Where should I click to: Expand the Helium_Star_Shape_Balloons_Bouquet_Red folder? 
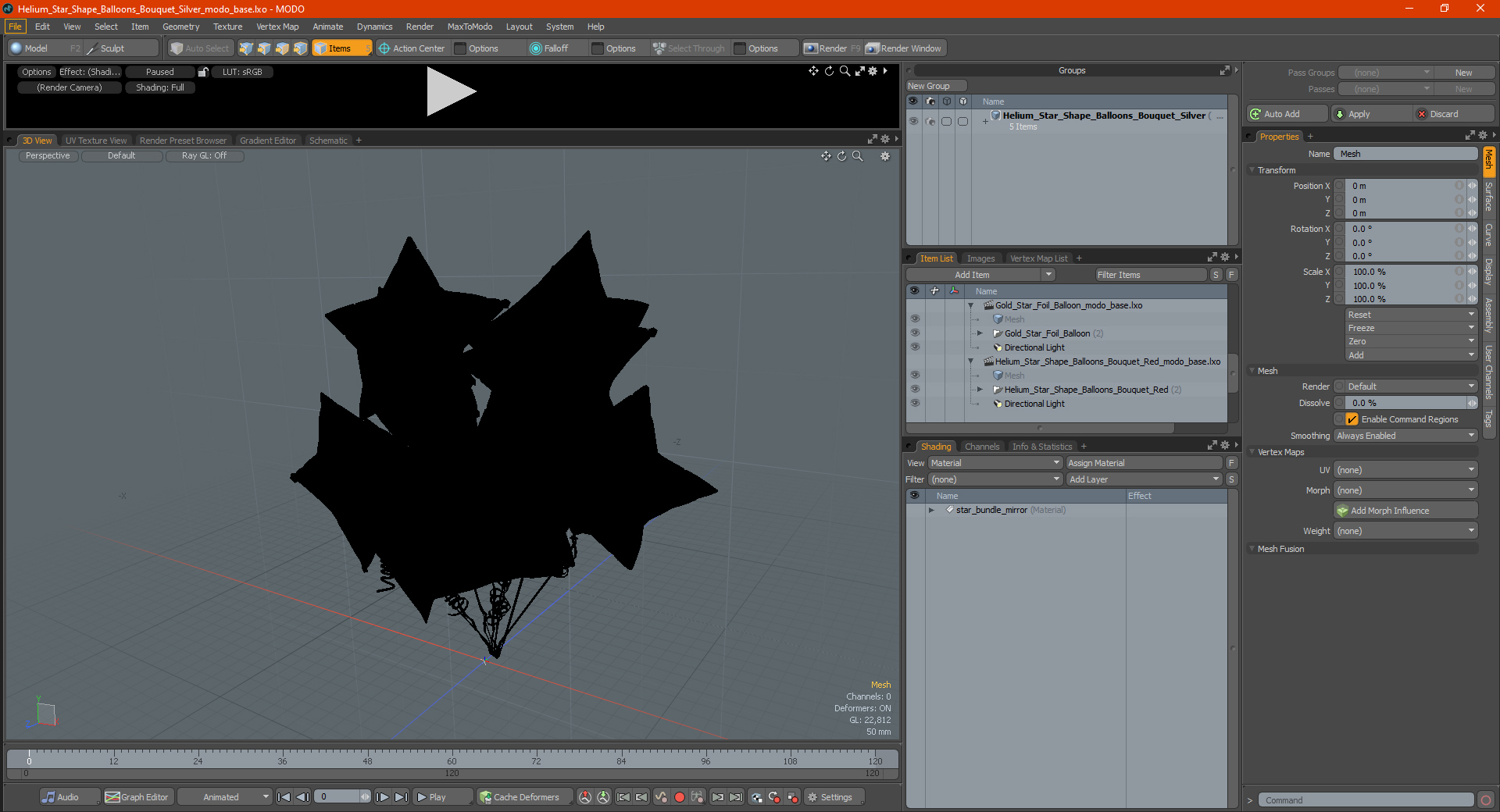pyautogui.click(x=980, y=390)
